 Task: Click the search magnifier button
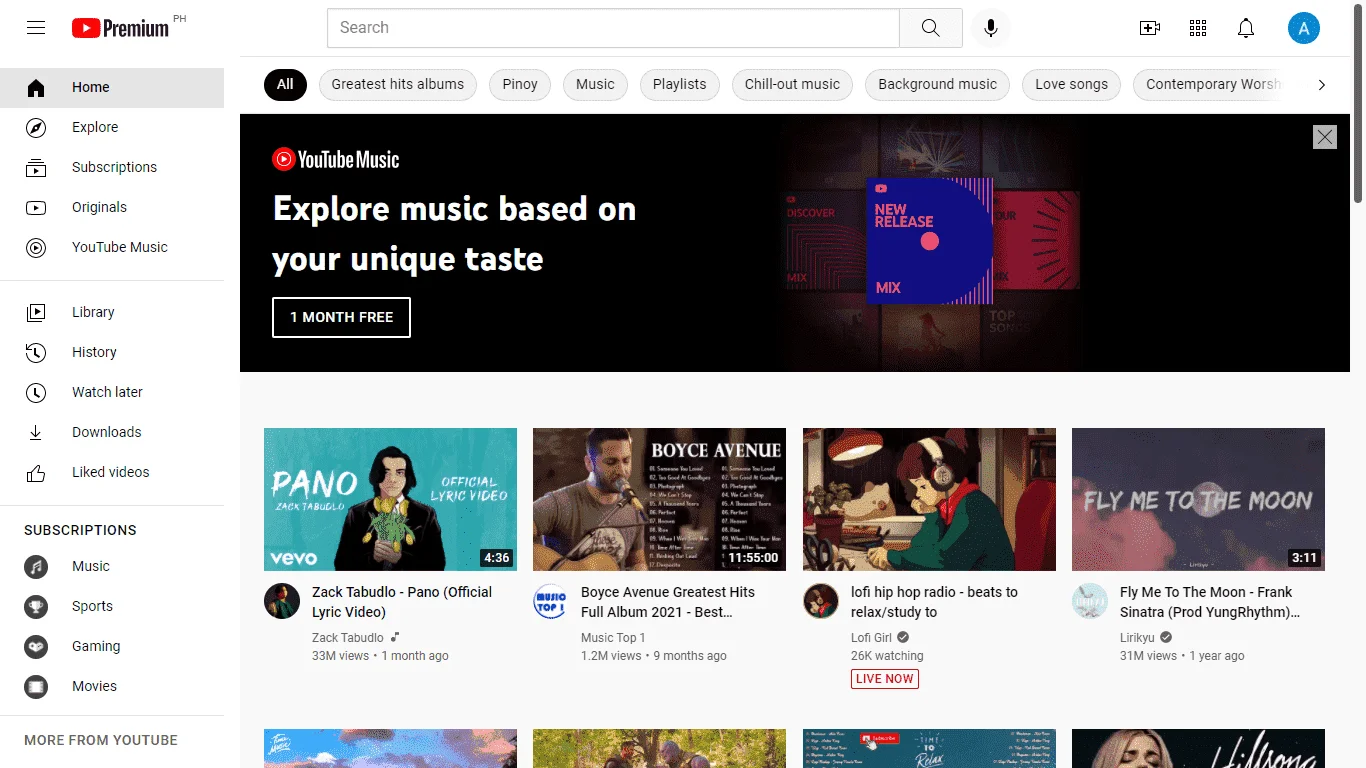click(930, 28)
